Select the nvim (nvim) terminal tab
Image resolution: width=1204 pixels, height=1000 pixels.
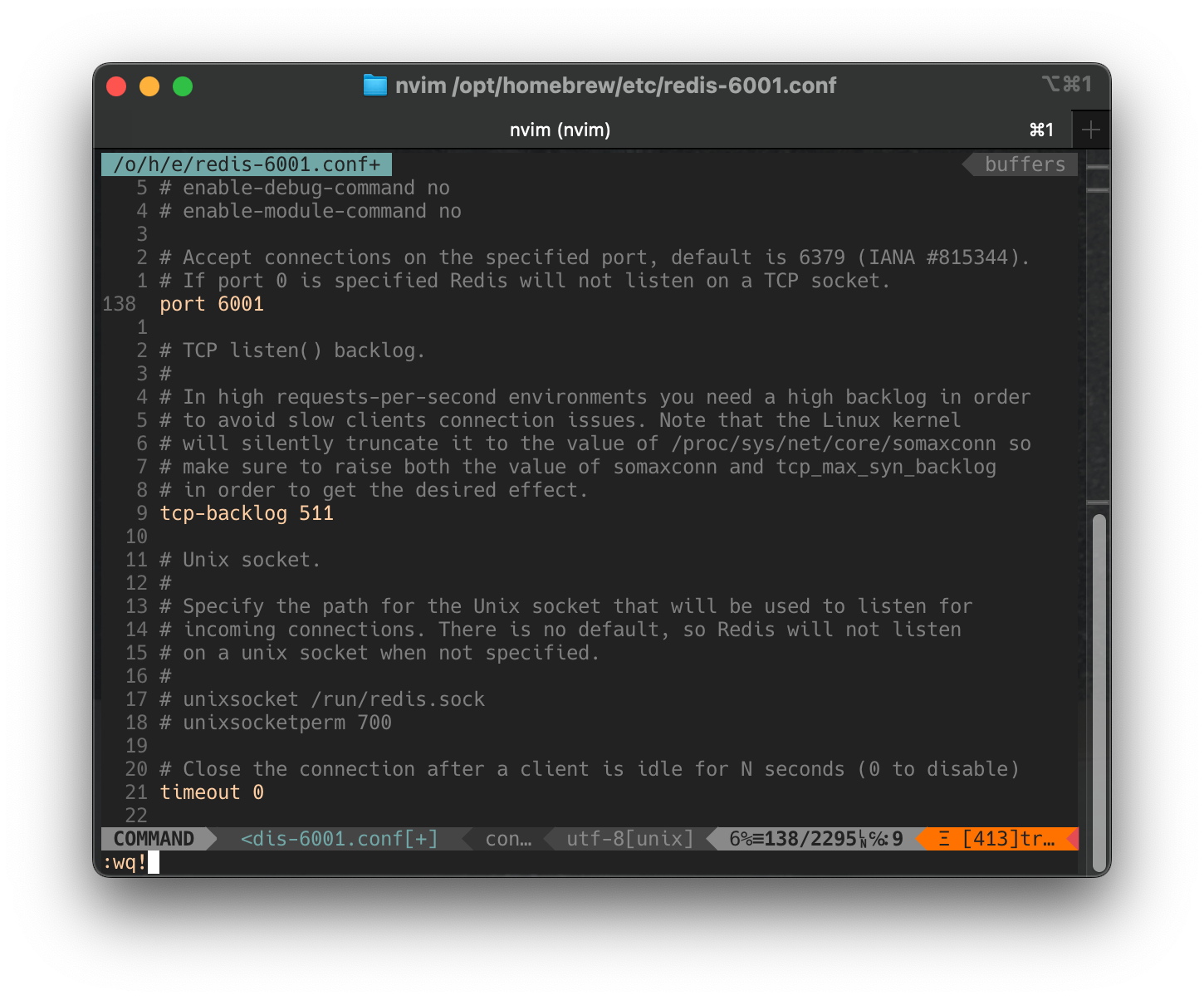560,130
